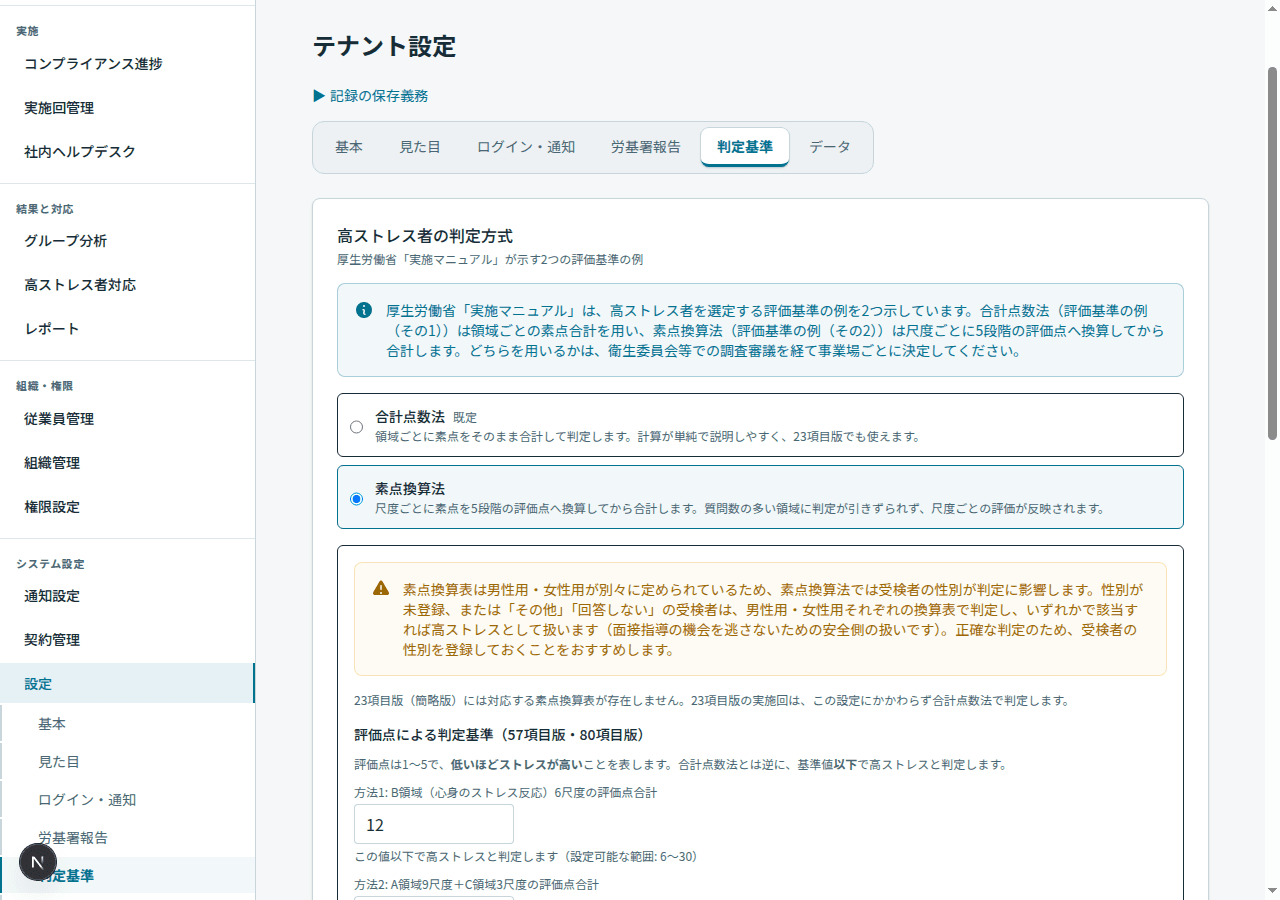Viewport: 1280px width, 900px height.
Task: Click 設定 in the sidebar
Action: click(127, 684)
